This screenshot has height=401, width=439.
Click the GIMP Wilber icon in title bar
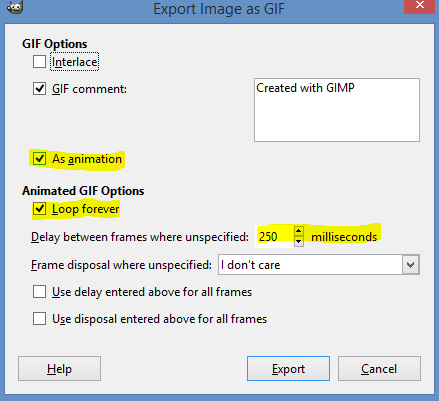tap(15, 6)
